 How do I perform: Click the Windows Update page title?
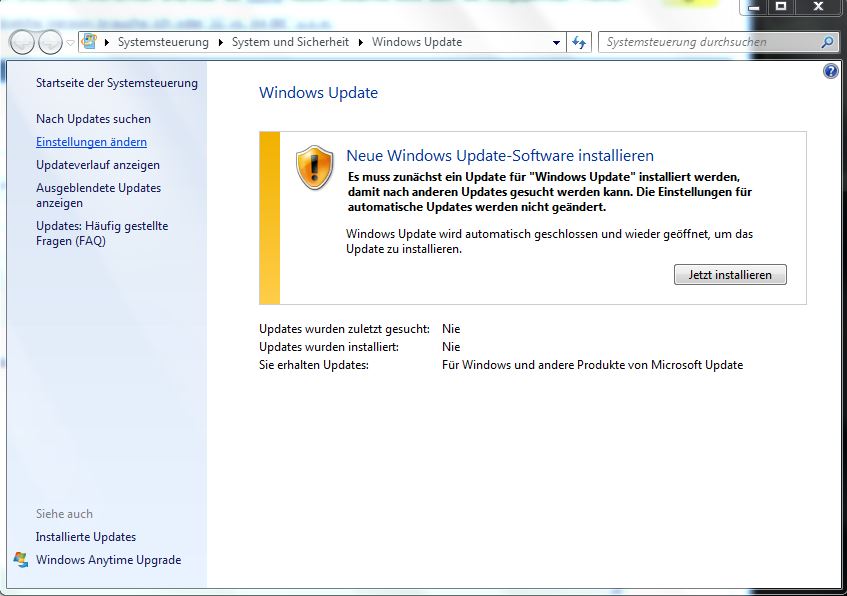click(318, 92)
